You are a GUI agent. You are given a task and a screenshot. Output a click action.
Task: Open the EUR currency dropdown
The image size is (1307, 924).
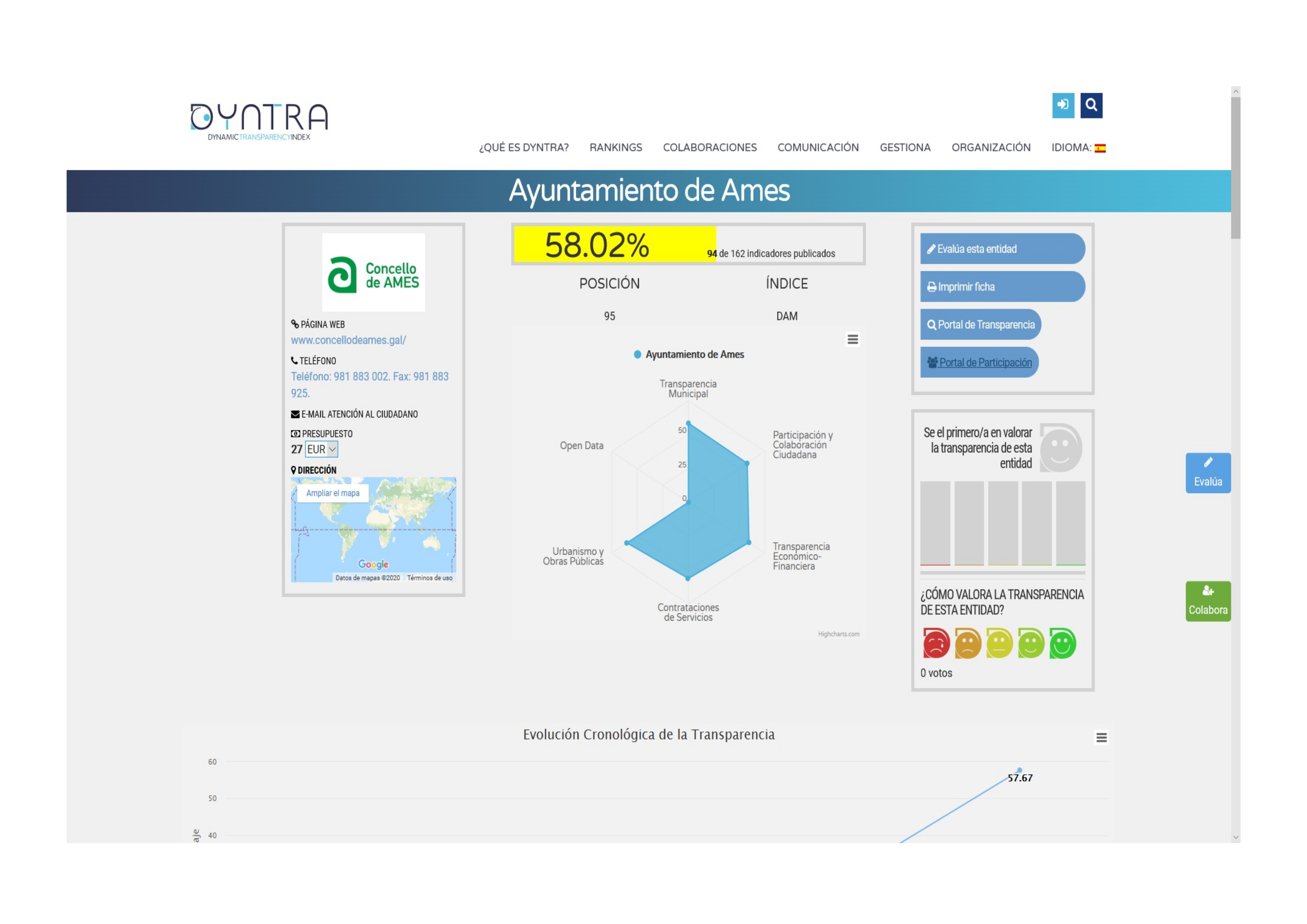pyautogui.click(x=322, y=449)
